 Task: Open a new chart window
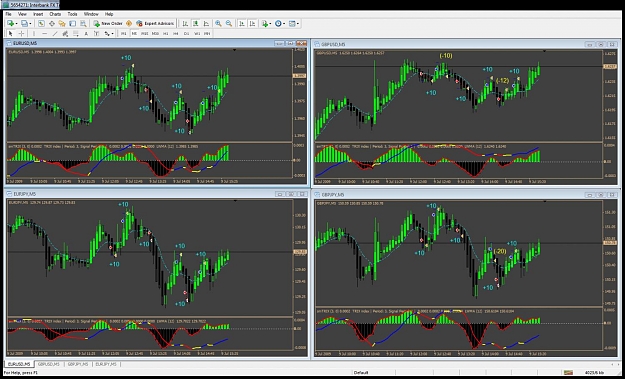(x=10, y=24)
